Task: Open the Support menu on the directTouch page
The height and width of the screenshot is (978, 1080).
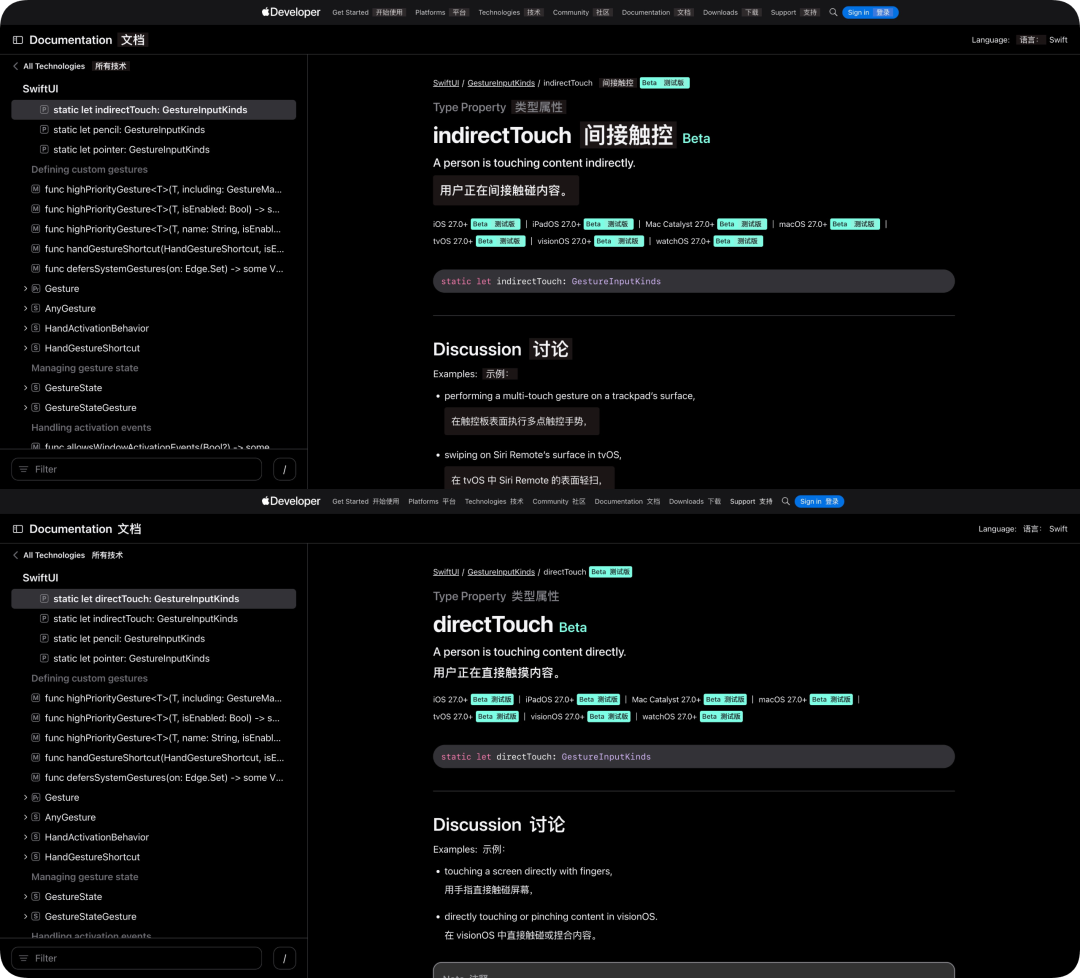Action: tap(751, 501)
